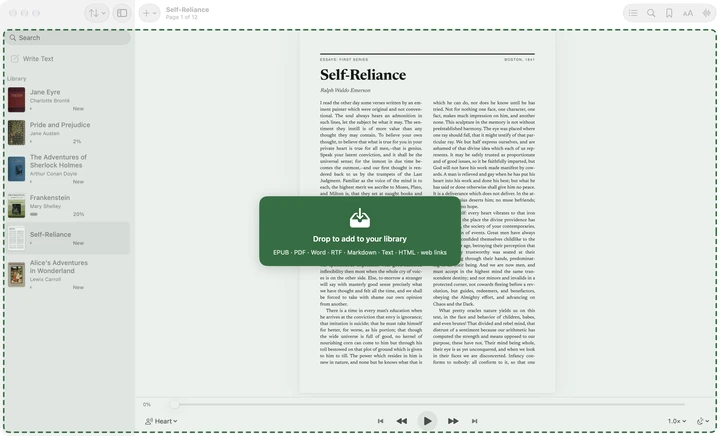Open Alice's Adventures in Wonderland

(68, 274)
